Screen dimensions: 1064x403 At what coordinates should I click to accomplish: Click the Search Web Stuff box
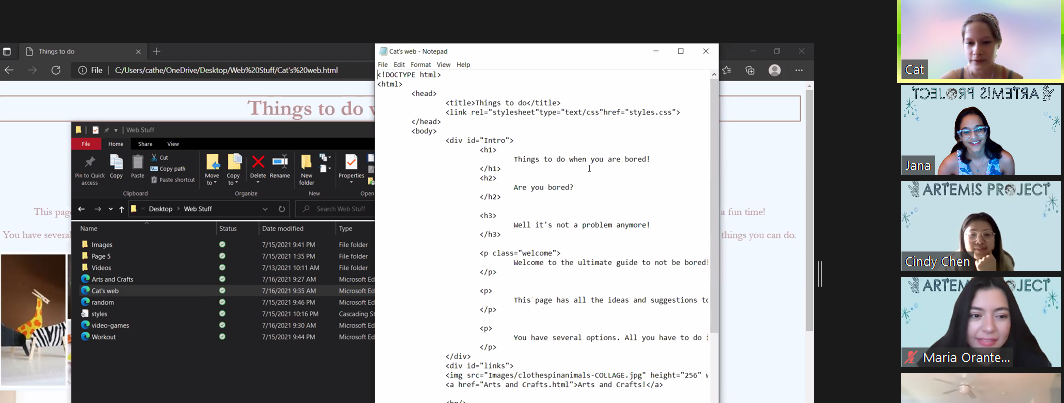point(335,209)
